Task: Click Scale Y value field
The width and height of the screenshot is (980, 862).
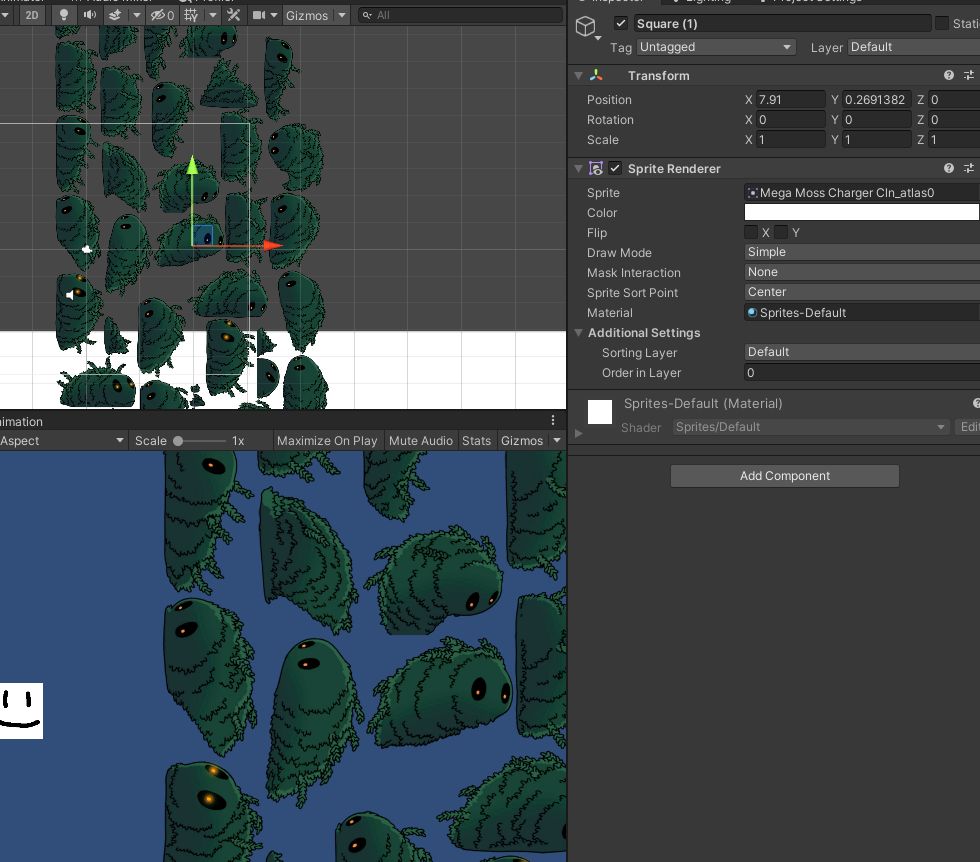Action: (x=877, y=139)
